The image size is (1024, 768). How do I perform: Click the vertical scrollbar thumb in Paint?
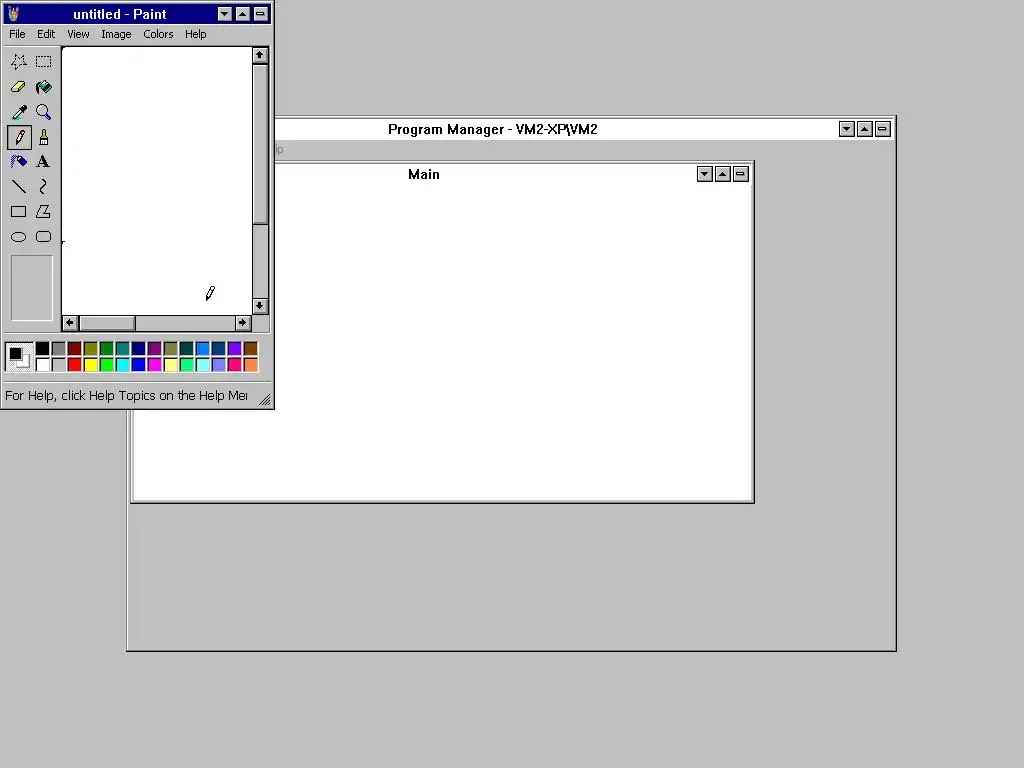[260, 144]
